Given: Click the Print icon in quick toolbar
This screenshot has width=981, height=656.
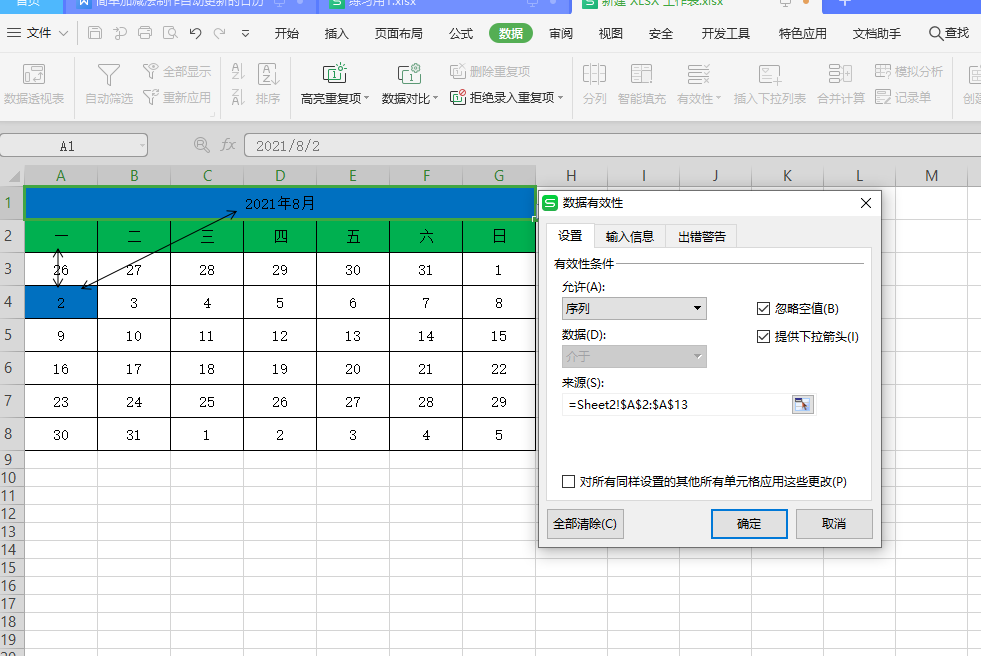Looking at the screenshot, I should [145, 33].
